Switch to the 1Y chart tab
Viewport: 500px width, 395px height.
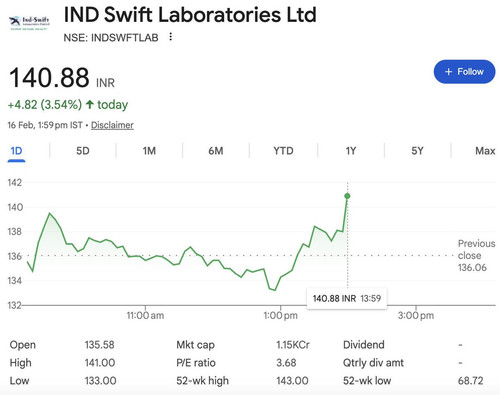351,151
